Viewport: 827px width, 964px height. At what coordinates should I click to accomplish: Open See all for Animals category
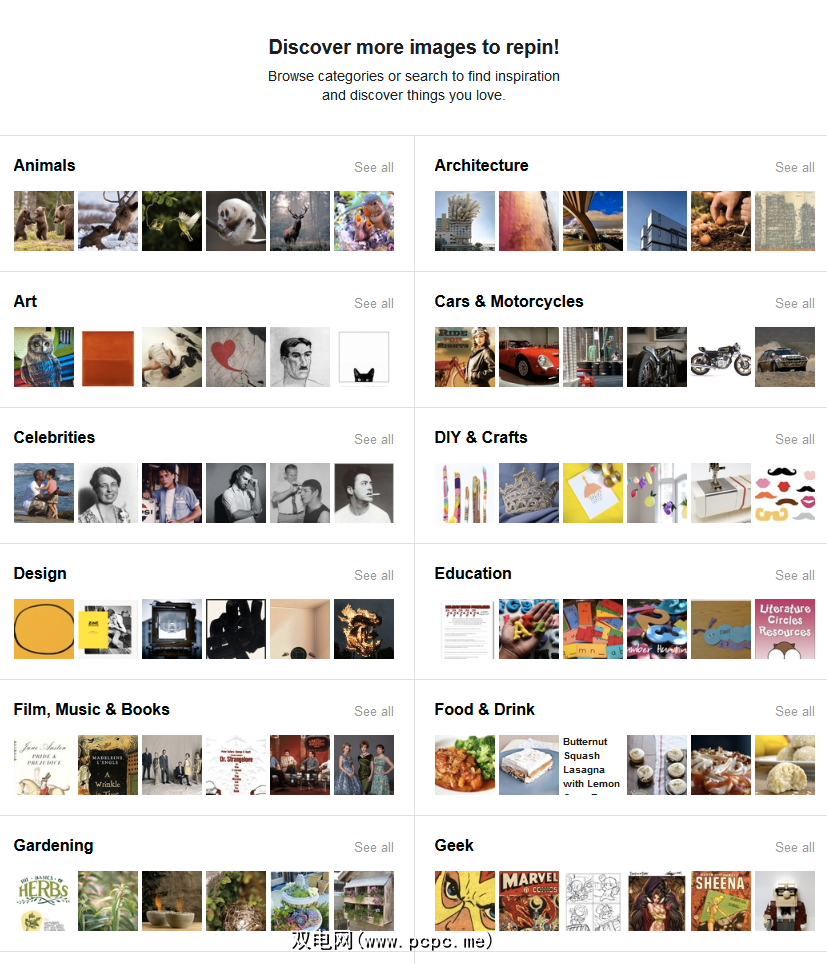[x=374, y=167]
